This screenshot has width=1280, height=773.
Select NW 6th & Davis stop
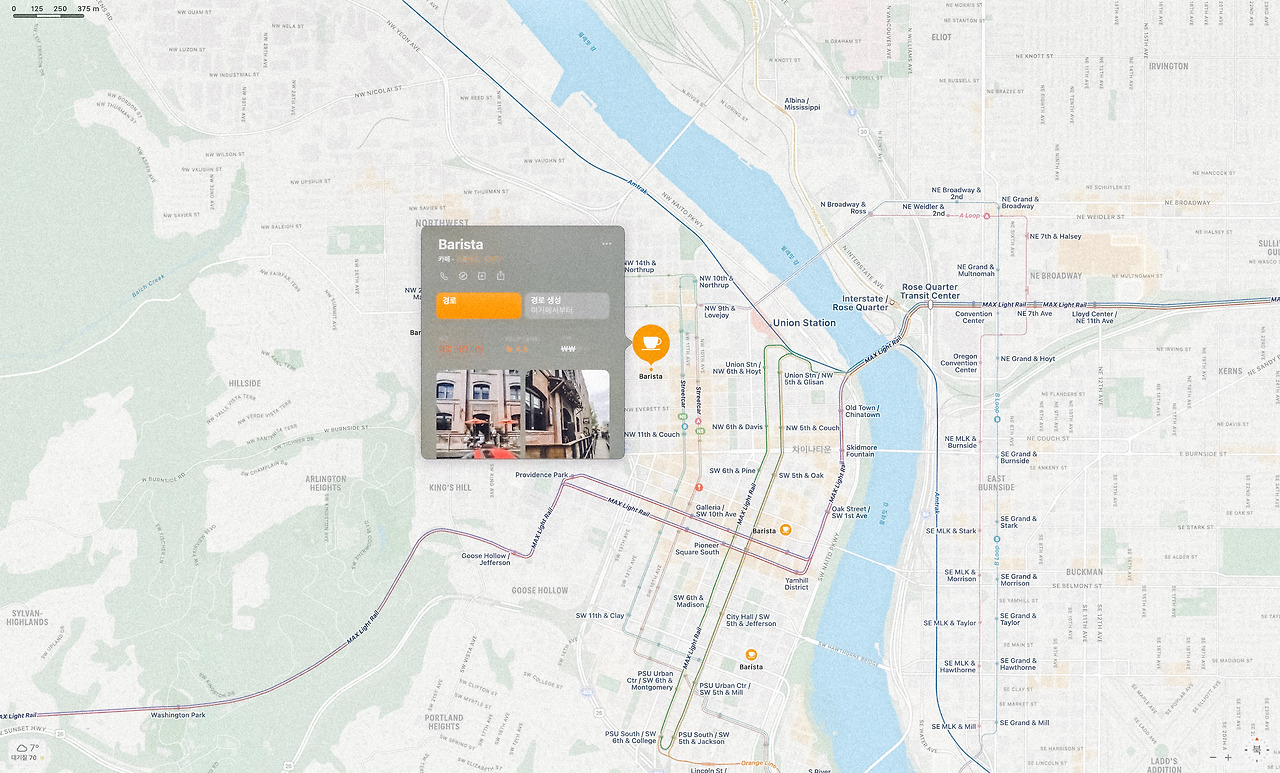738,427
